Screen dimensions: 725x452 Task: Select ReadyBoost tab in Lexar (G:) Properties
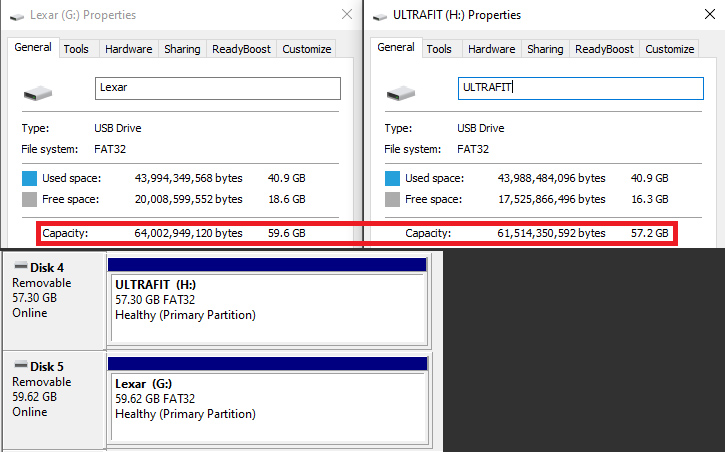pyautogui.click(x=241, y=49)
